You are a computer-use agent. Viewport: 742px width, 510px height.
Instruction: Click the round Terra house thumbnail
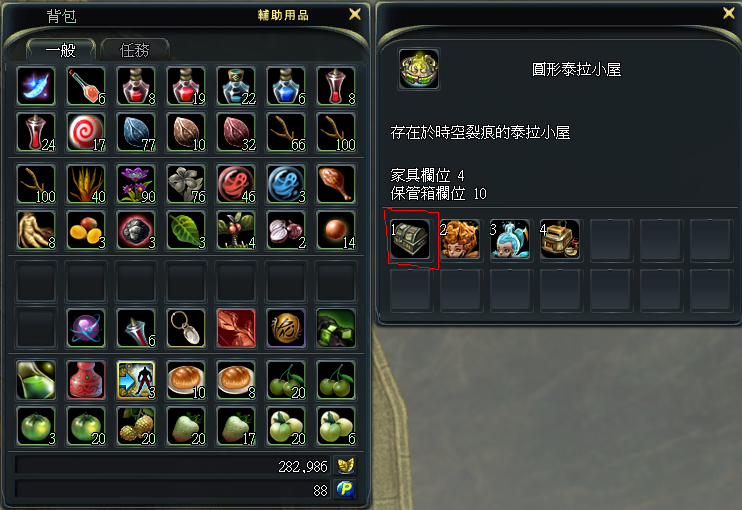point(419,69)
